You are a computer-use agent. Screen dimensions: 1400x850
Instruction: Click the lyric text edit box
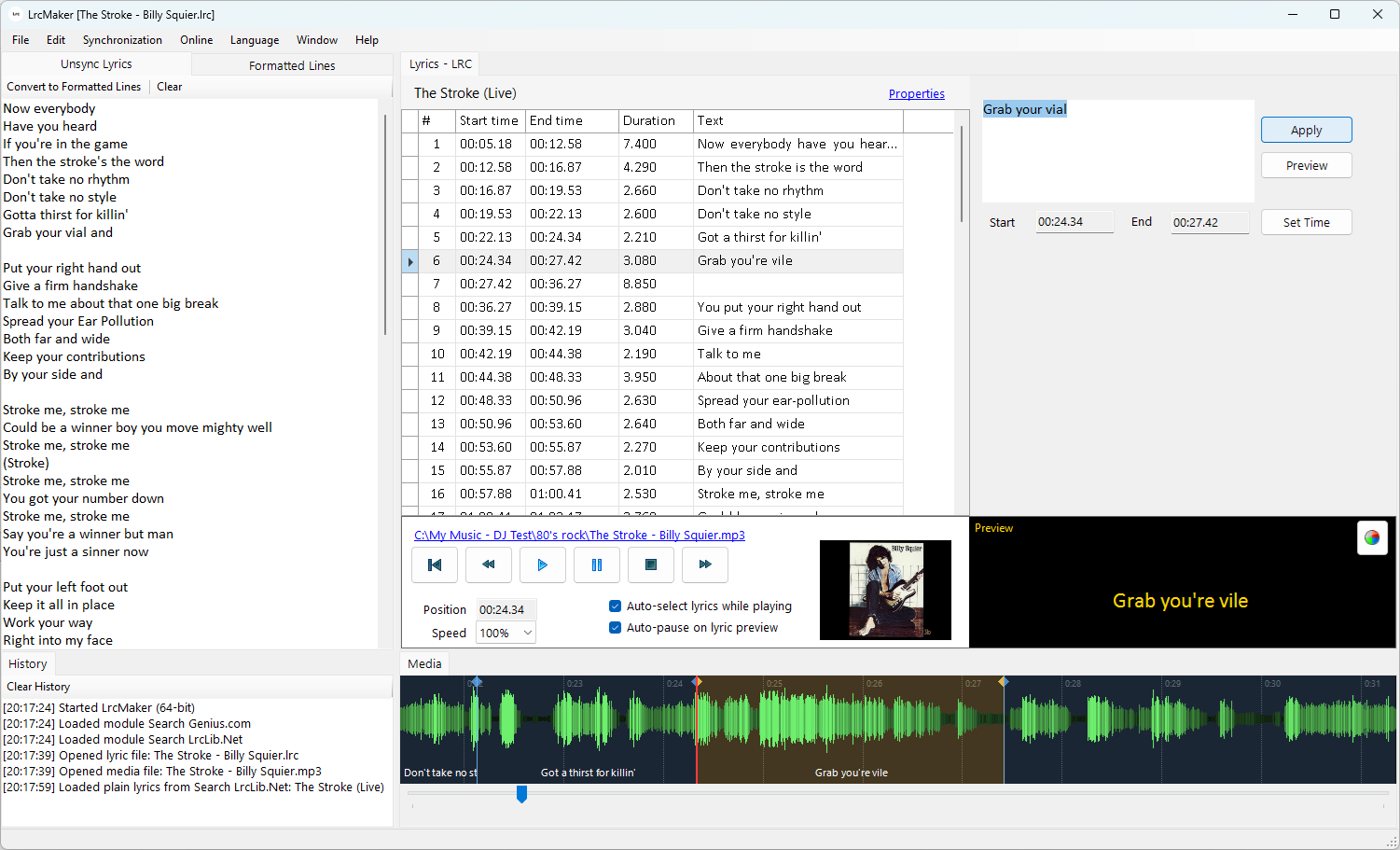tap(1117, 151)
